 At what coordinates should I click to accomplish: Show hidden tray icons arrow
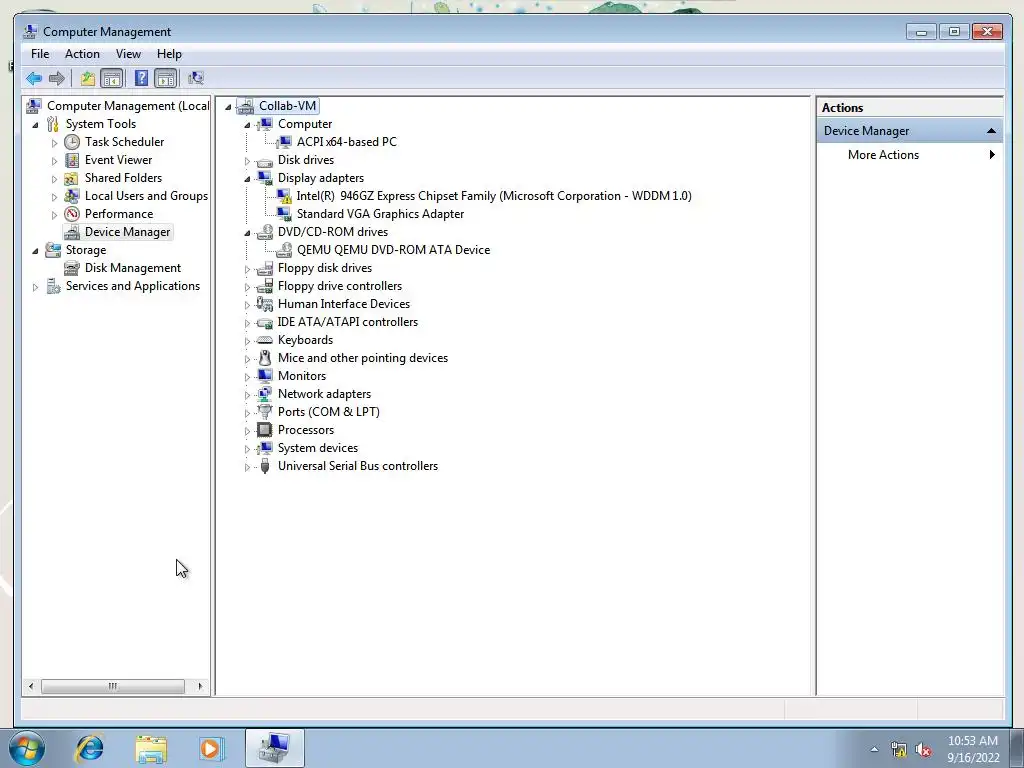[874, 750]
